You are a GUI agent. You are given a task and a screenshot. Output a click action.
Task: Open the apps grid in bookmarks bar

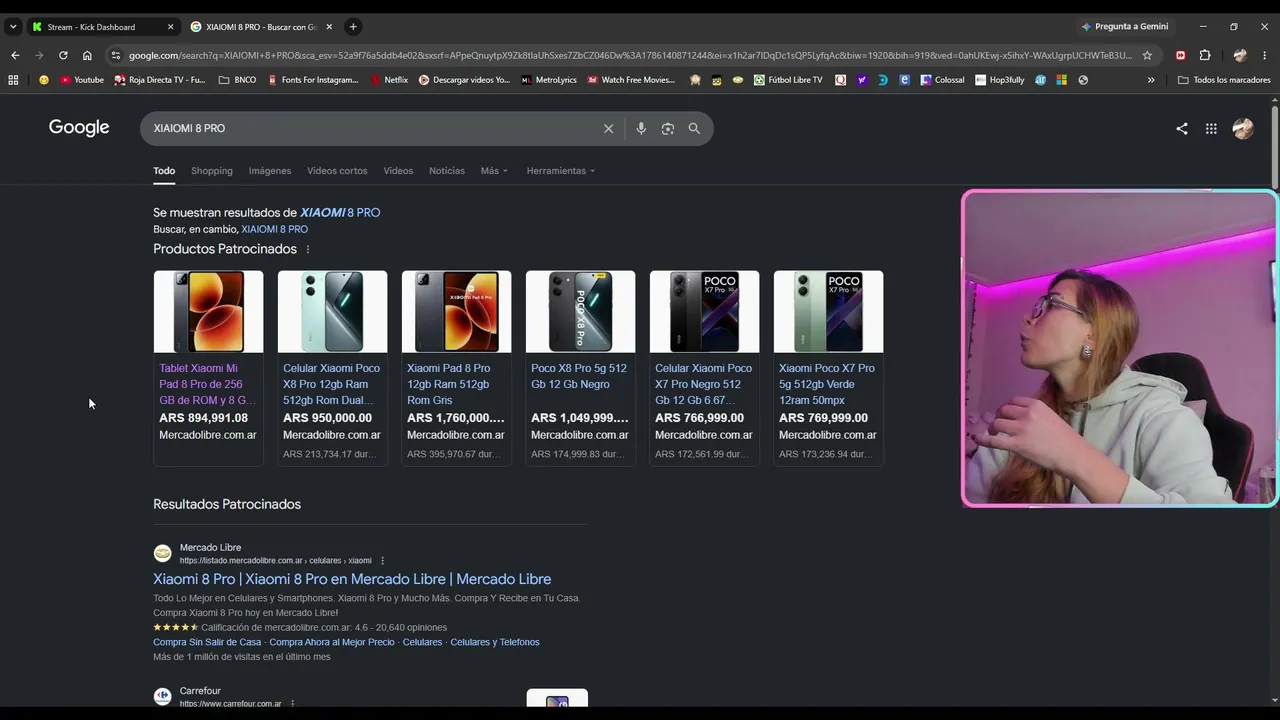[x=13, y=80]
